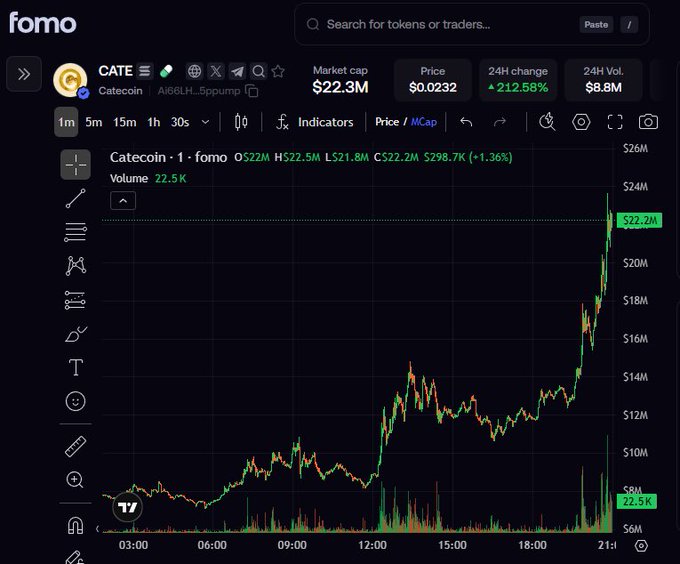Enter fullscreen chart mode
680x564 pixels.
tap(615, 122)
